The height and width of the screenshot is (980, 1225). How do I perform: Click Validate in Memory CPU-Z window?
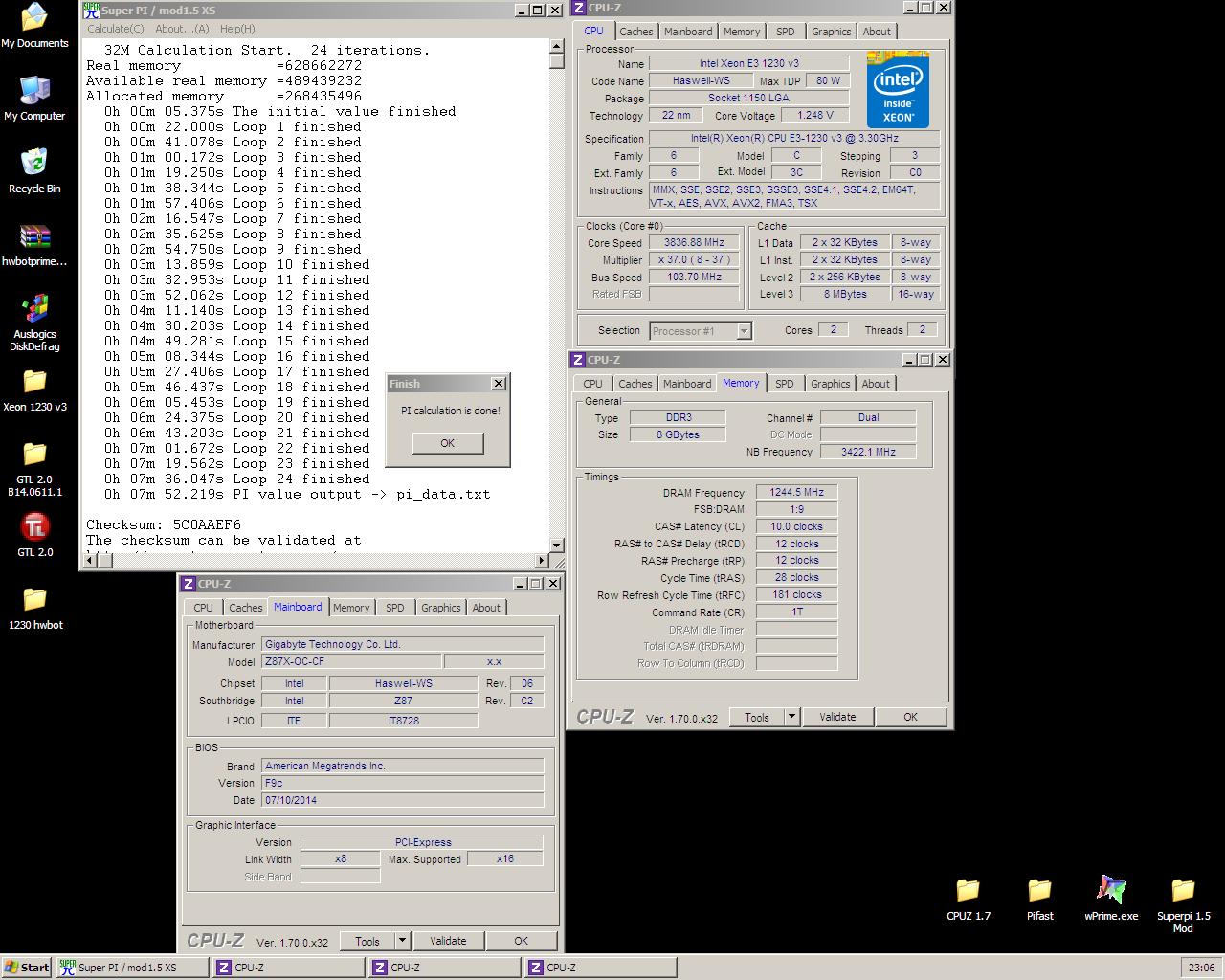(837, 717)
